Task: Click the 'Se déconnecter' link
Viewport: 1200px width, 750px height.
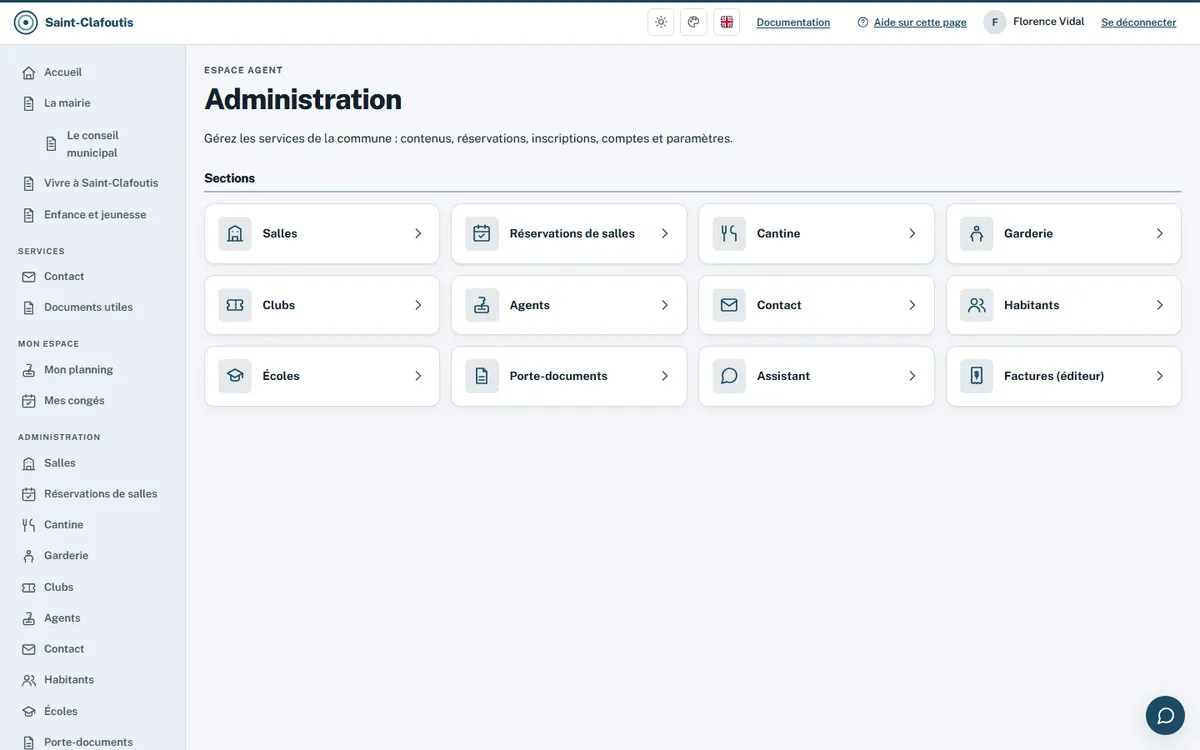Action: tap(1138, 22)
